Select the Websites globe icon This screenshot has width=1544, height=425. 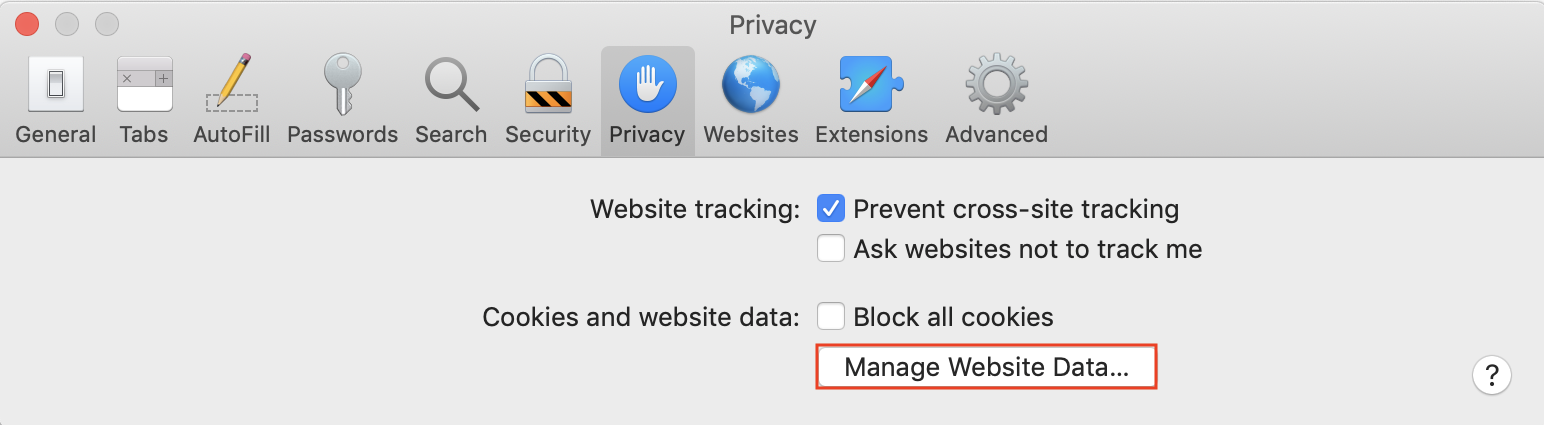751,84
